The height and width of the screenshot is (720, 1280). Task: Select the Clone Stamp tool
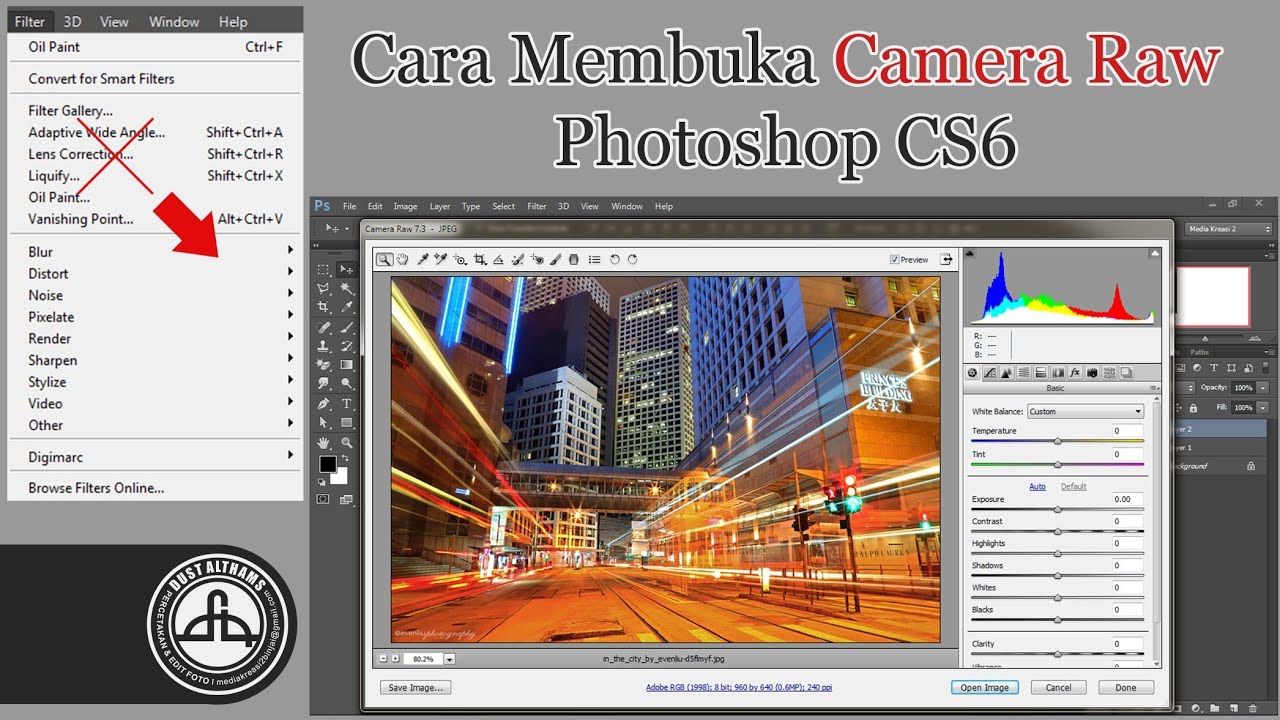tap(324, 346)
